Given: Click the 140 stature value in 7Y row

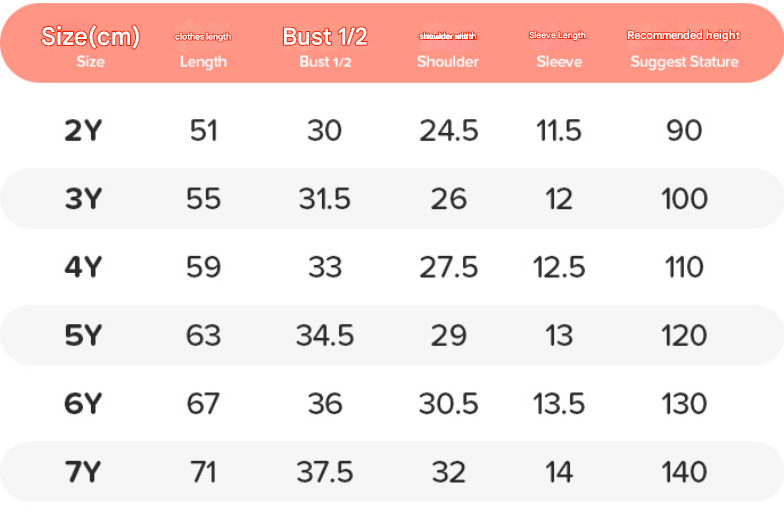Looking at the screenshot, I should pyautogui.click(x=684, y=472).
